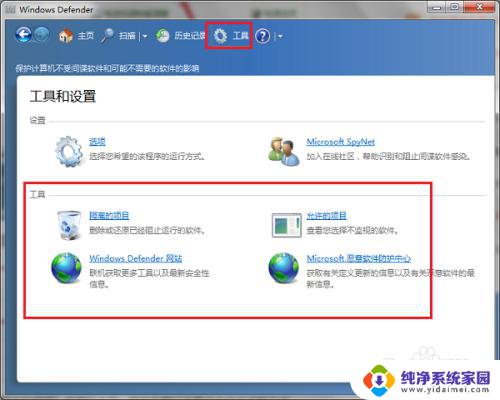
Task: Click the description 查看您选择不监视的软件
Action: pos(352,230)
